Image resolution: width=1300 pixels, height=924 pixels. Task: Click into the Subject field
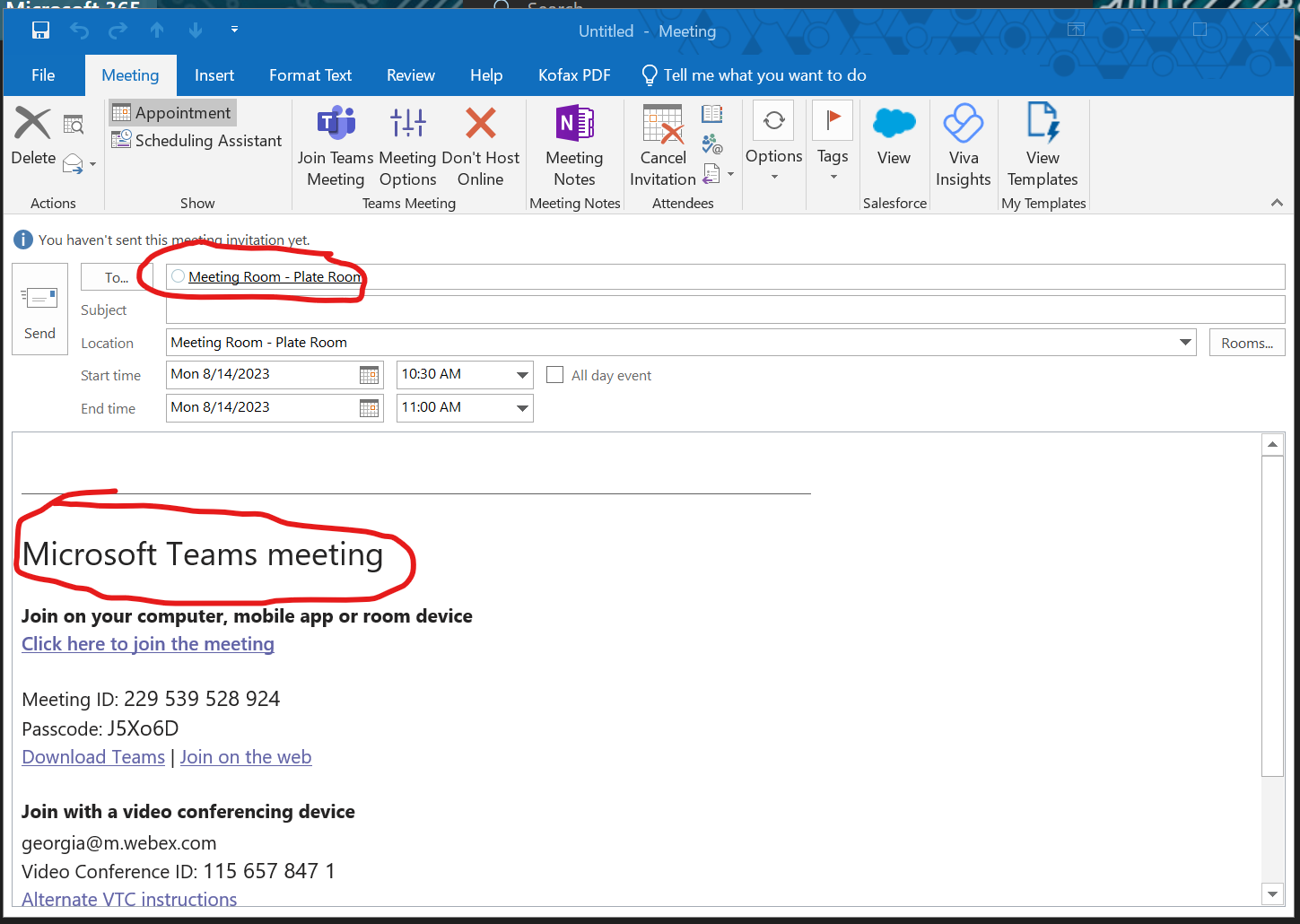[725, 310]
